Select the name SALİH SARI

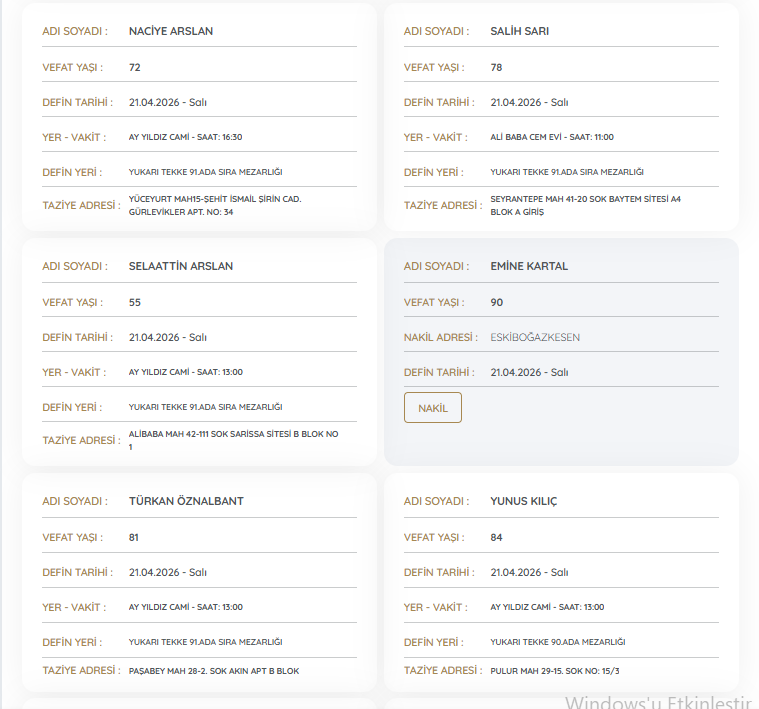(519, 31)
